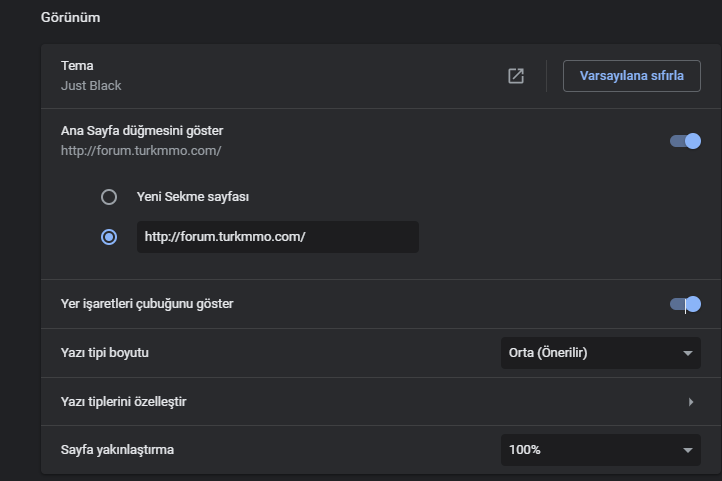
Task: Click the Ana Sayfa düğmesini göster label
Action: point(142,131)
